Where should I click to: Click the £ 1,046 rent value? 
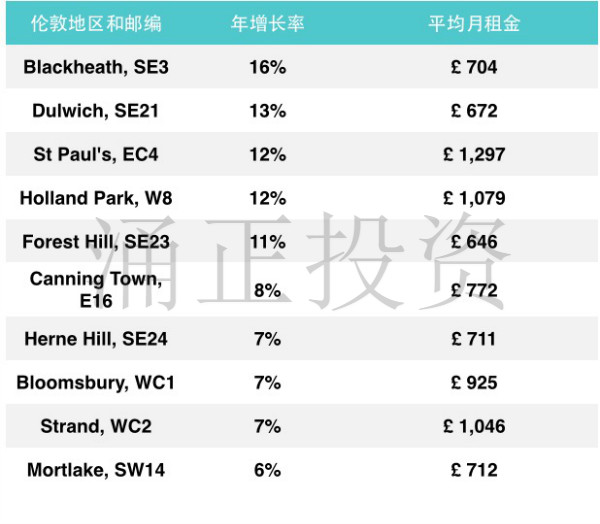474,426
